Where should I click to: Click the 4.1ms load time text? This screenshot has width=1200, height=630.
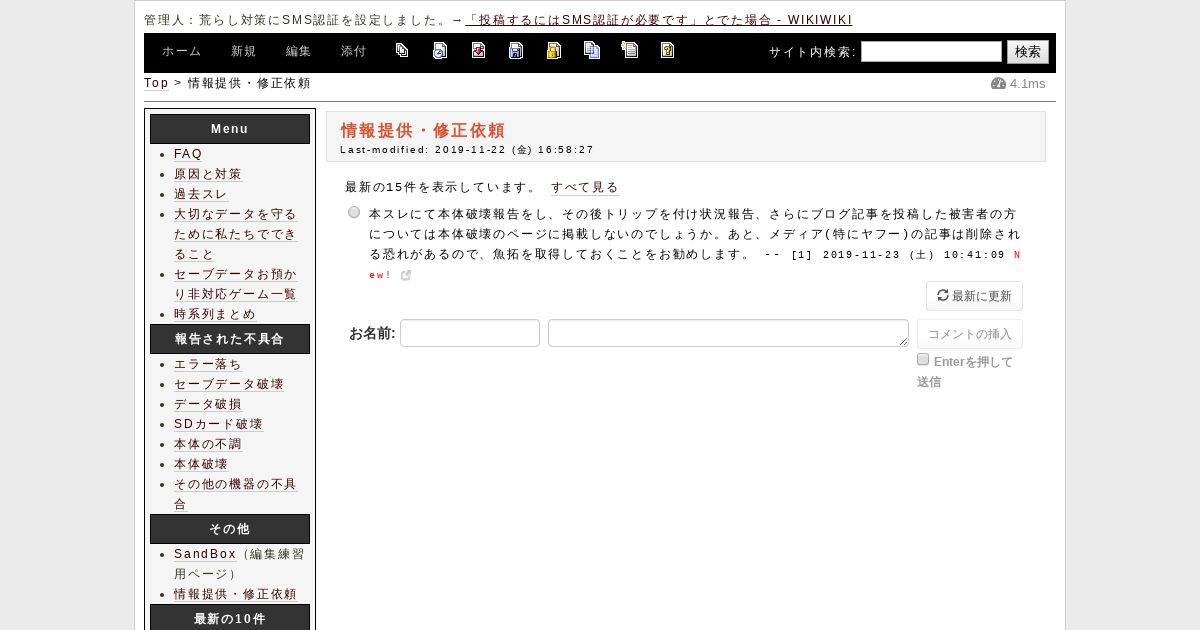click(x=1027, y=84)
